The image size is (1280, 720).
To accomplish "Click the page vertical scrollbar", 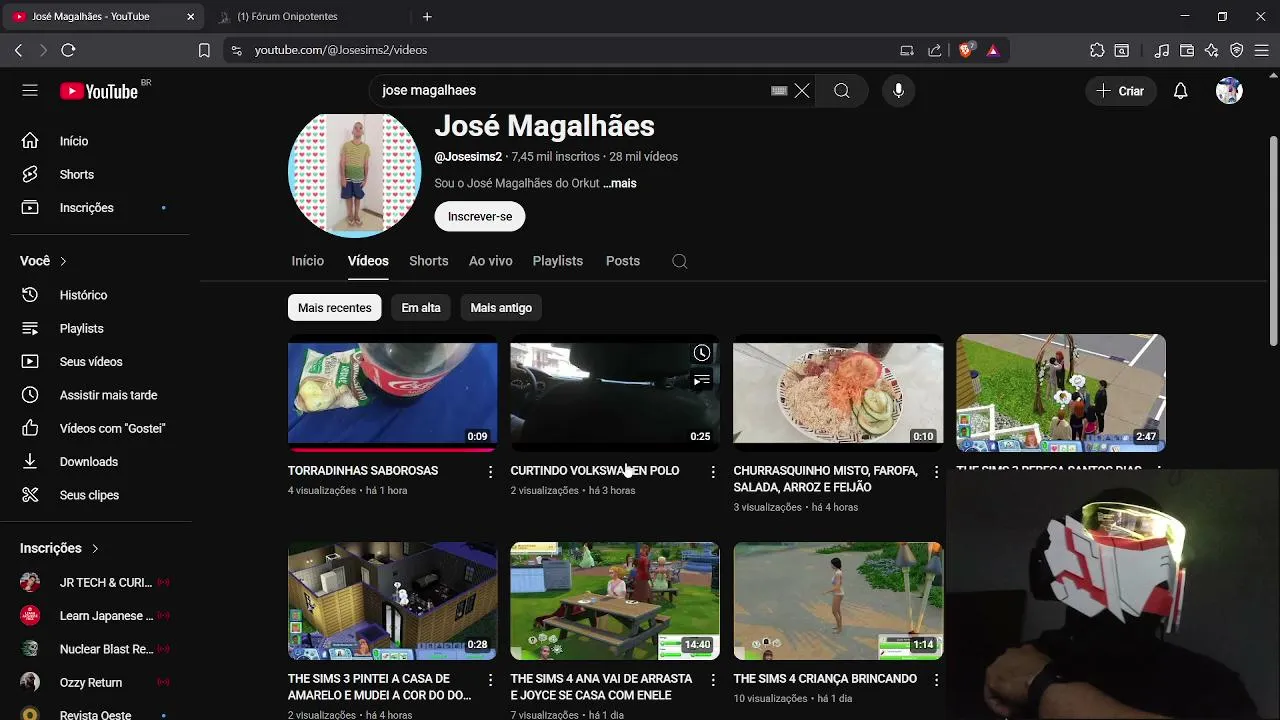I will coord(1273,240).
